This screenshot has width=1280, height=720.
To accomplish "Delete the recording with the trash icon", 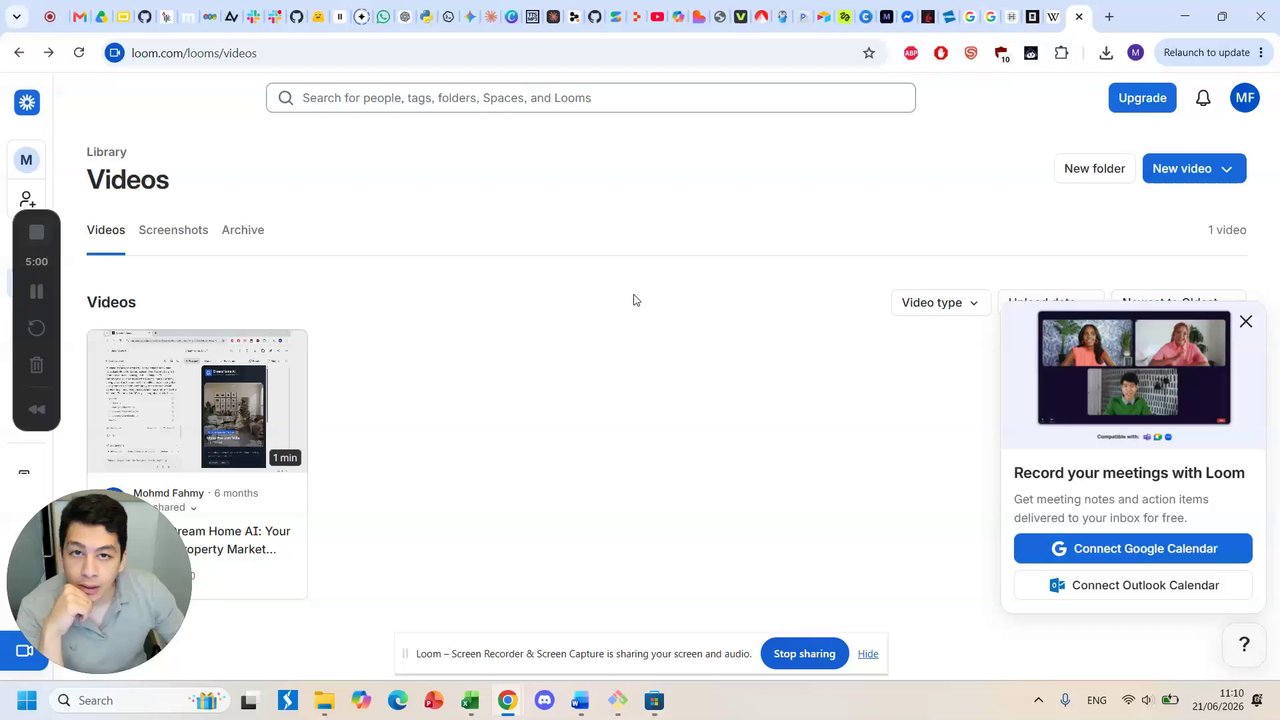I will tap(37, 366).
